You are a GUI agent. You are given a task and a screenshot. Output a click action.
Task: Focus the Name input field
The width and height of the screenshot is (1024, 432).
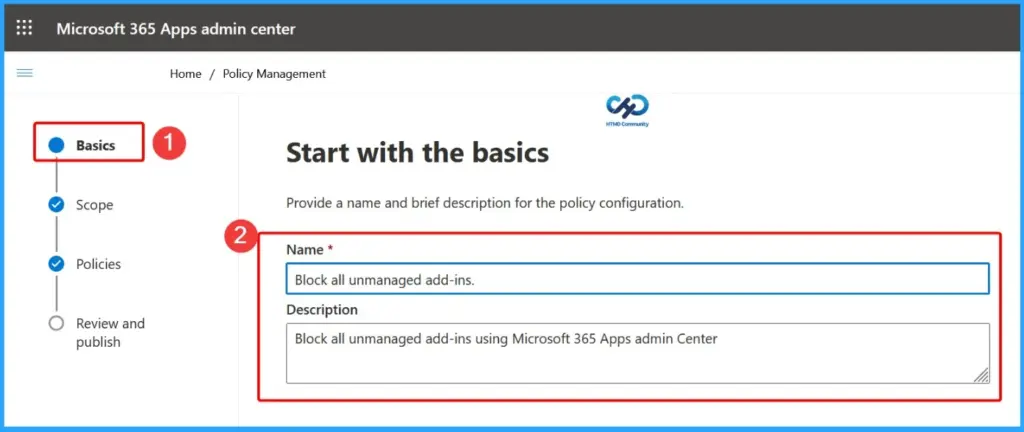(x=637, y=279)
